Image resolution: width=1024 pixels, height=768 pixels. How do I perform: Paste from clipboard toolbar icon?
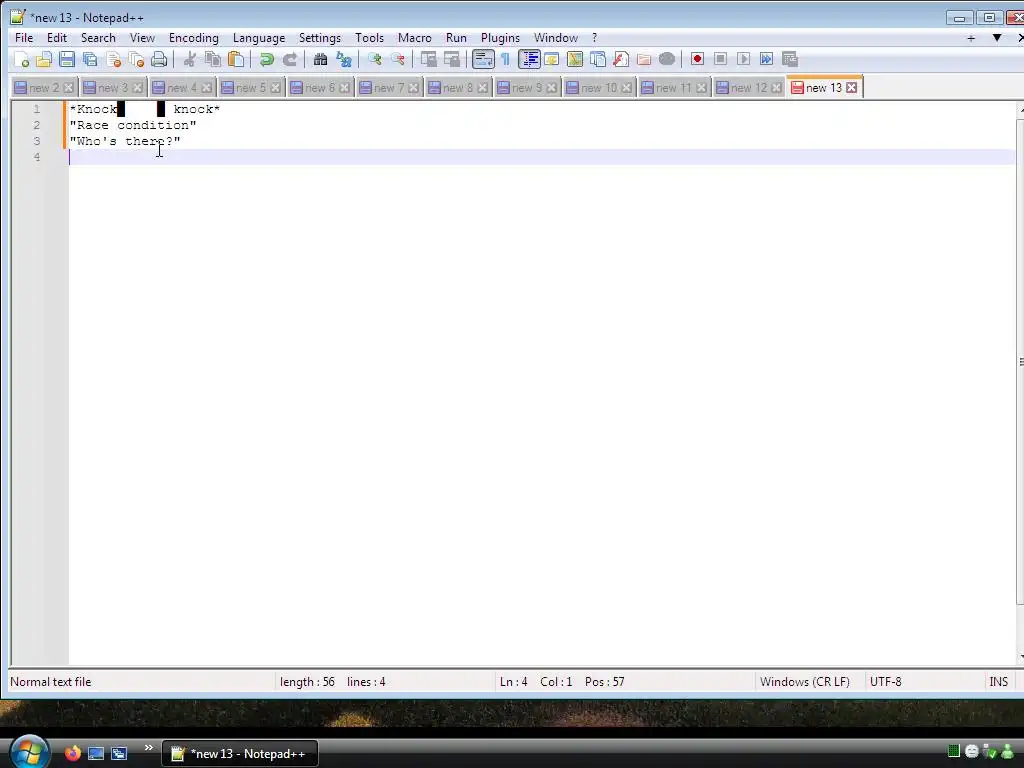click(x=236, y=59)
